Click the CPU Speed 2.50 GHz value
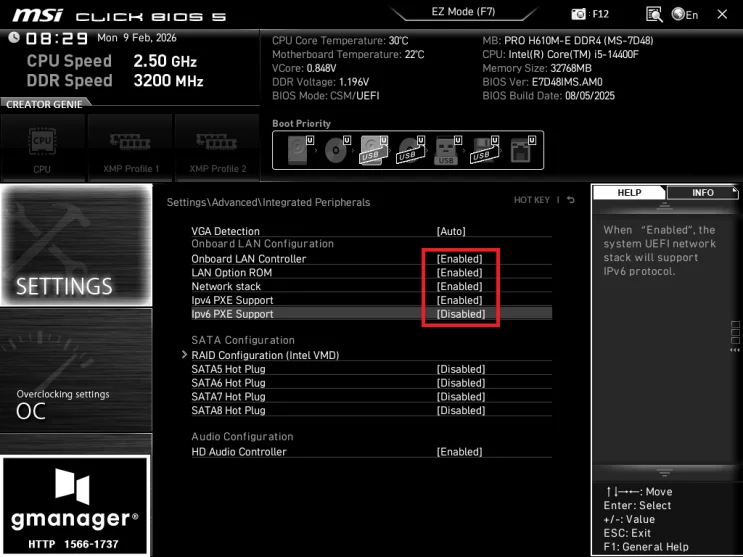This screenshot has width=743, height=557. pyautogui.click(x=165, y=61)
